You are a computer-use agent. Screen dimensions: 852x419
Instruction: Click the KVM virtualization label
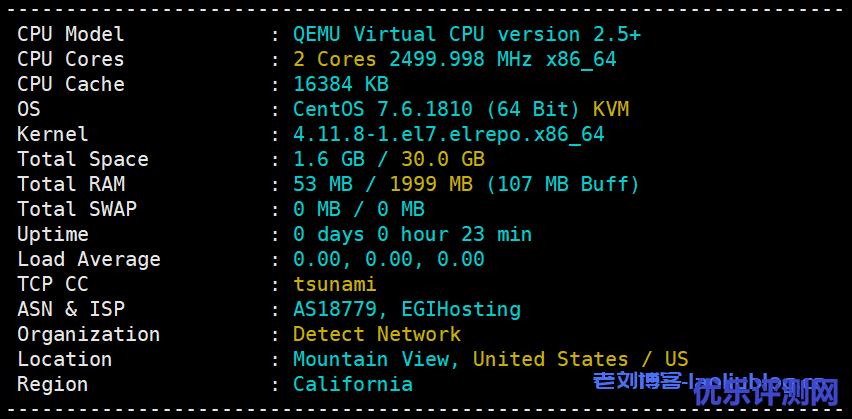point(611,109)
